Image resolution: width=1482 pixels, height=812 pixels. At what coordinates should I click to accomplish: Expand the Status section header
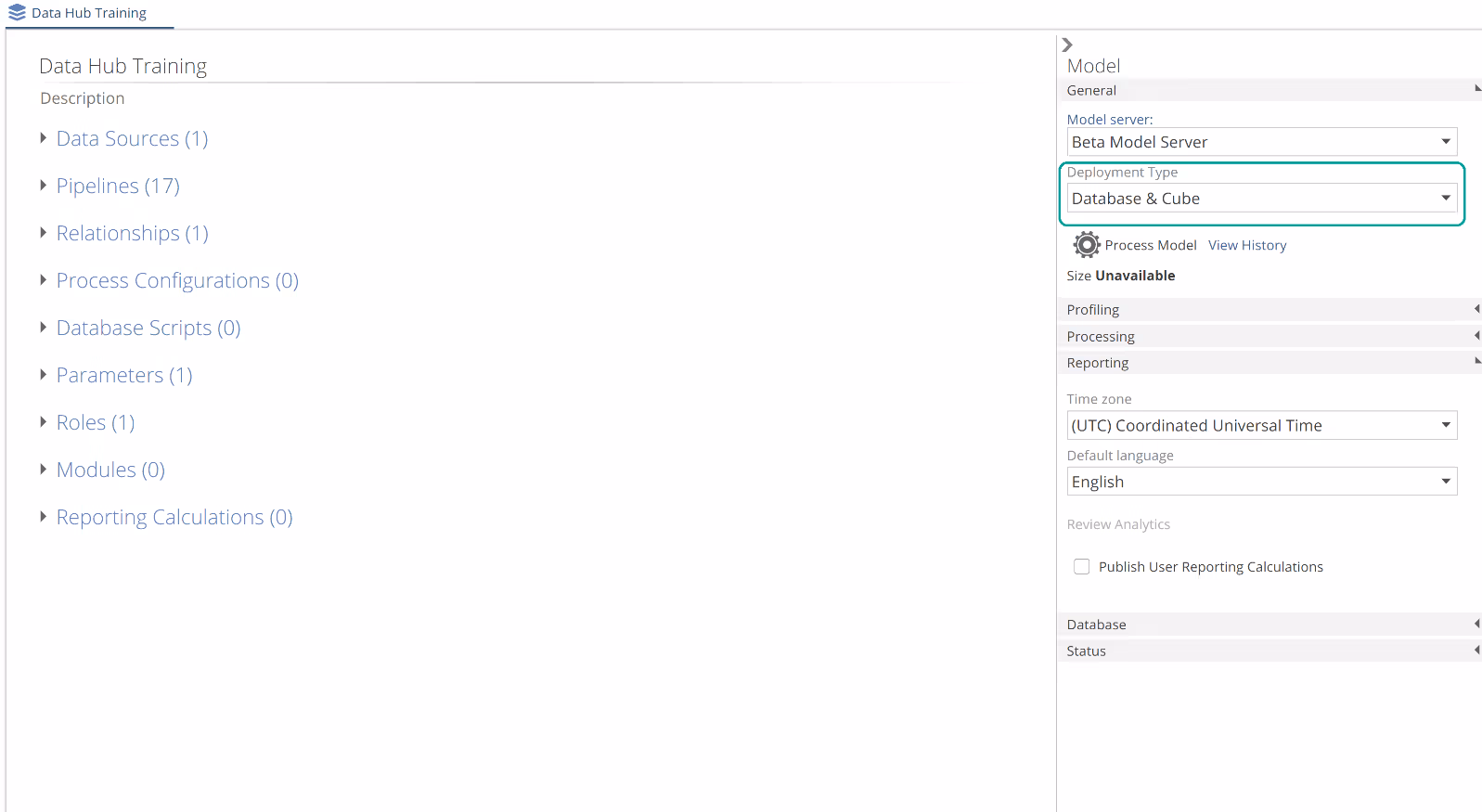(1268, 651)
